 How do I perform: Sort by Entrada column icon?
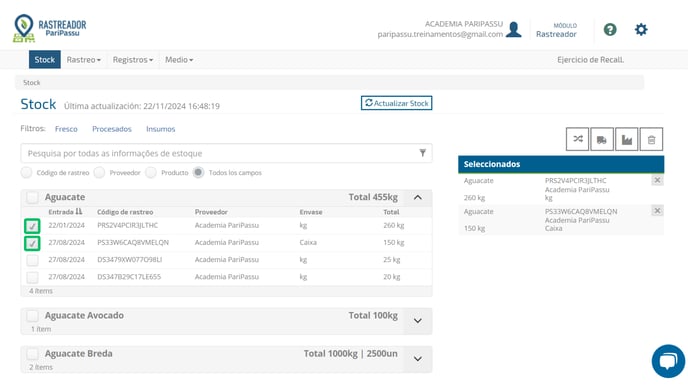[x=79, y=211]
